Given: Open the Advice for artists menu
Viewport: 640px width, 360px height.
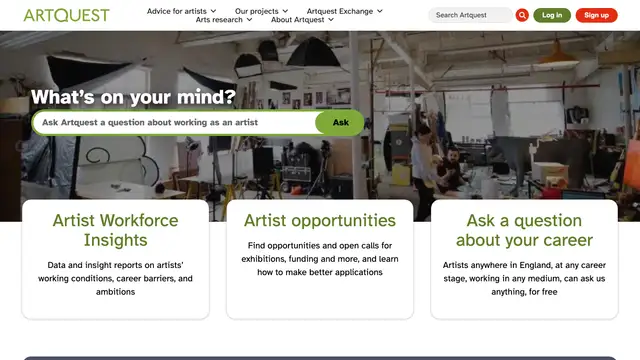Looking at the screenshot, I should (177, 11).
